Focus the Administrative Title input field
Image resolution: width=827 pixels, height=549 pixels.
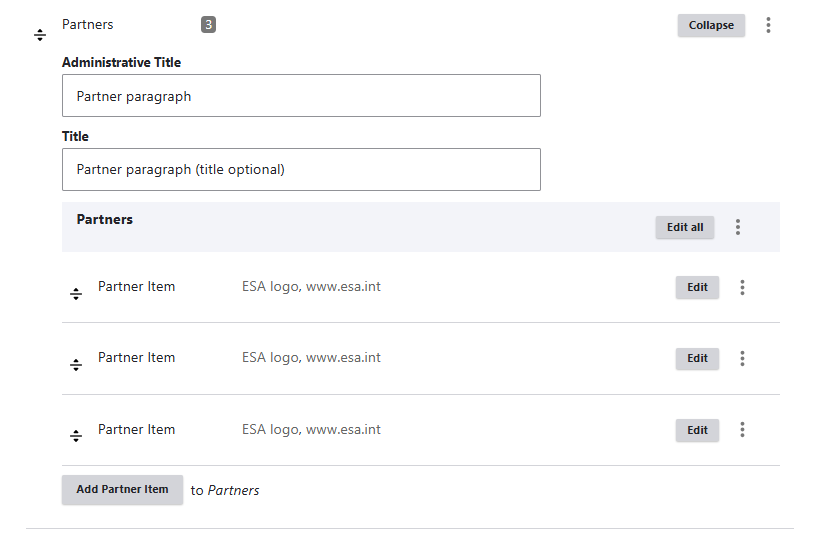pos(301,95)
